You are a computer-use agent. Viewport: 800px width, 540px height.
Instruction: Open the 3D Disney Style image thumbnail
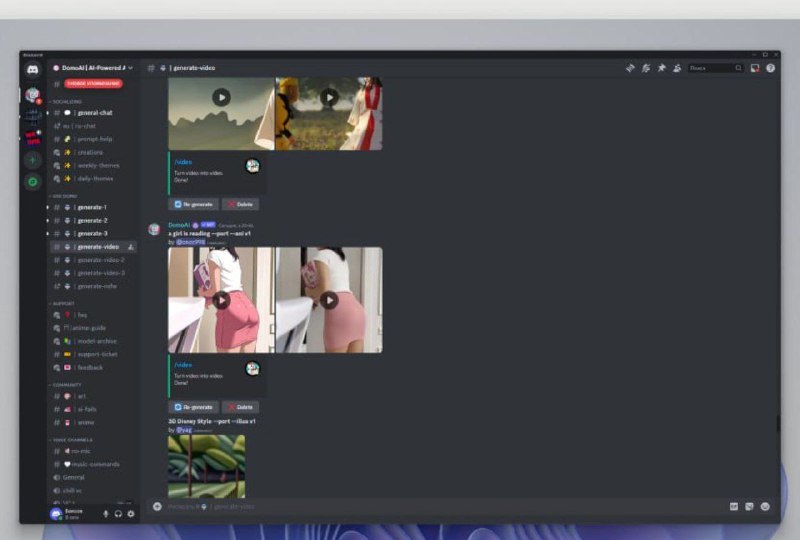(x=207, y=467)
